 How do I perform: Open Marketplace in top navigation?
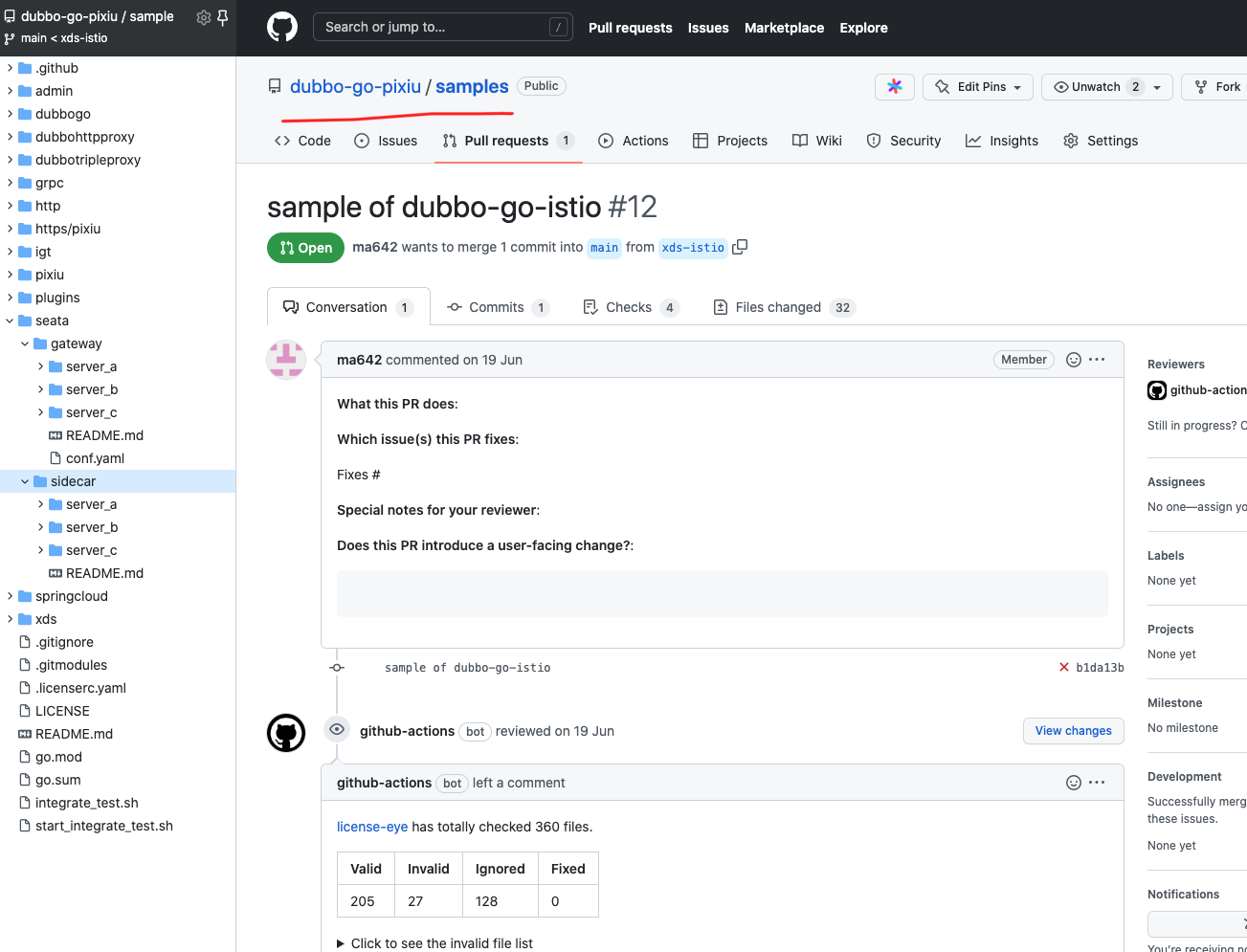[784, 28]
